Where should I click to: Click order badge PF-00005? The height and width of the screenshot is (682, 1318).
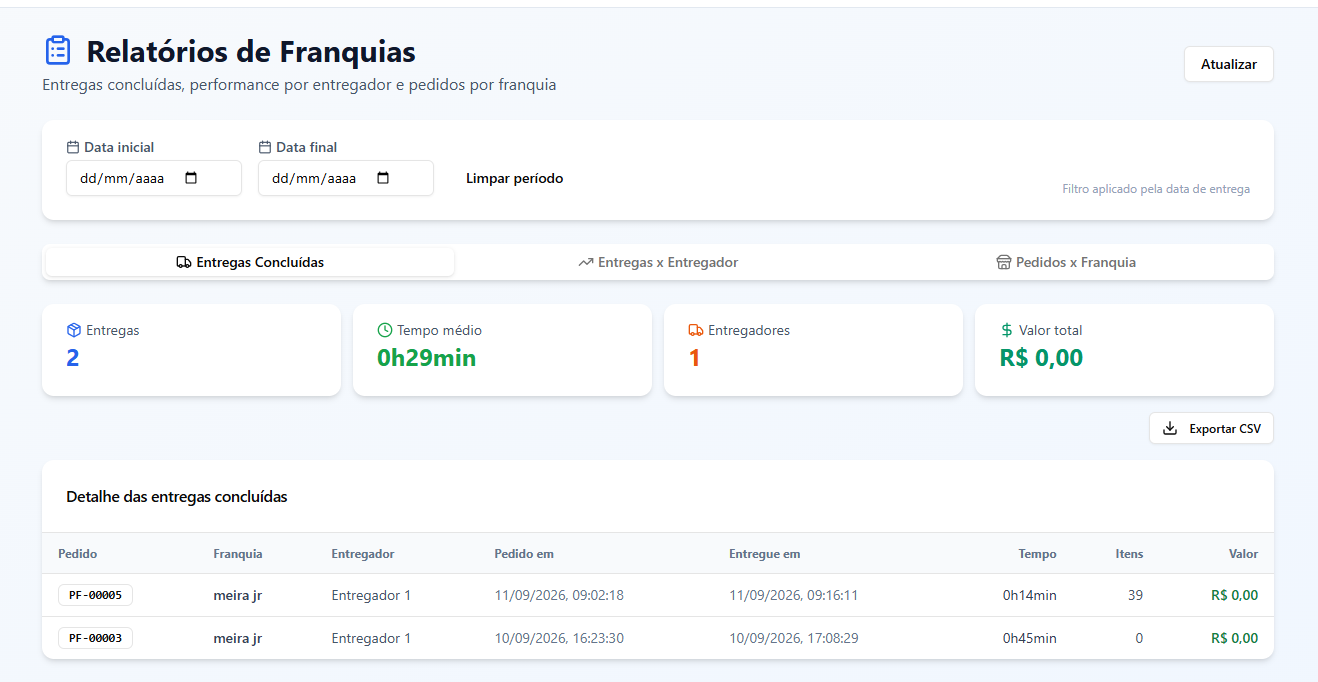[x=95, y=595]
